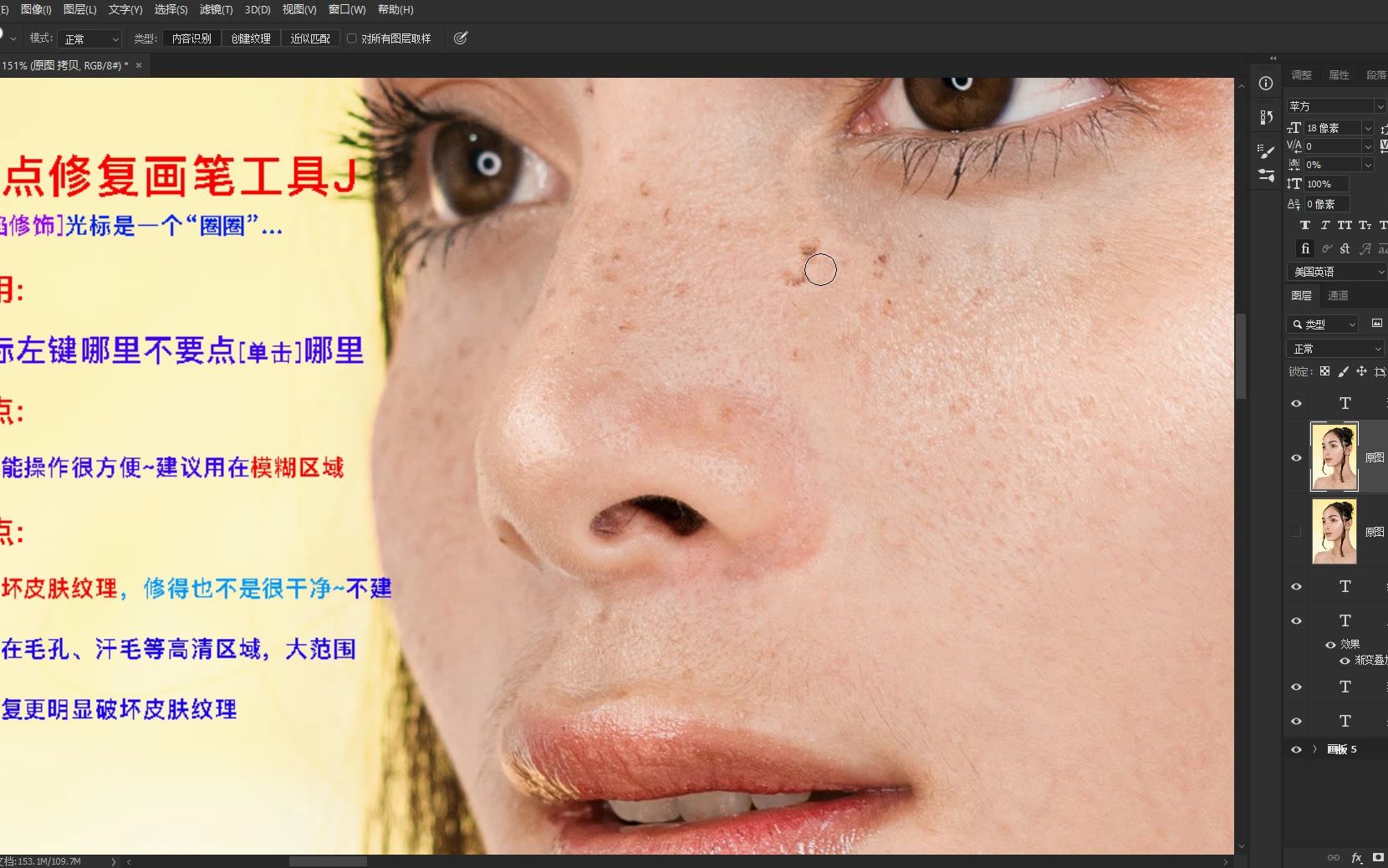Click the 原图 layer thumbnail
1388x868 pixels.
point(1335,457)
